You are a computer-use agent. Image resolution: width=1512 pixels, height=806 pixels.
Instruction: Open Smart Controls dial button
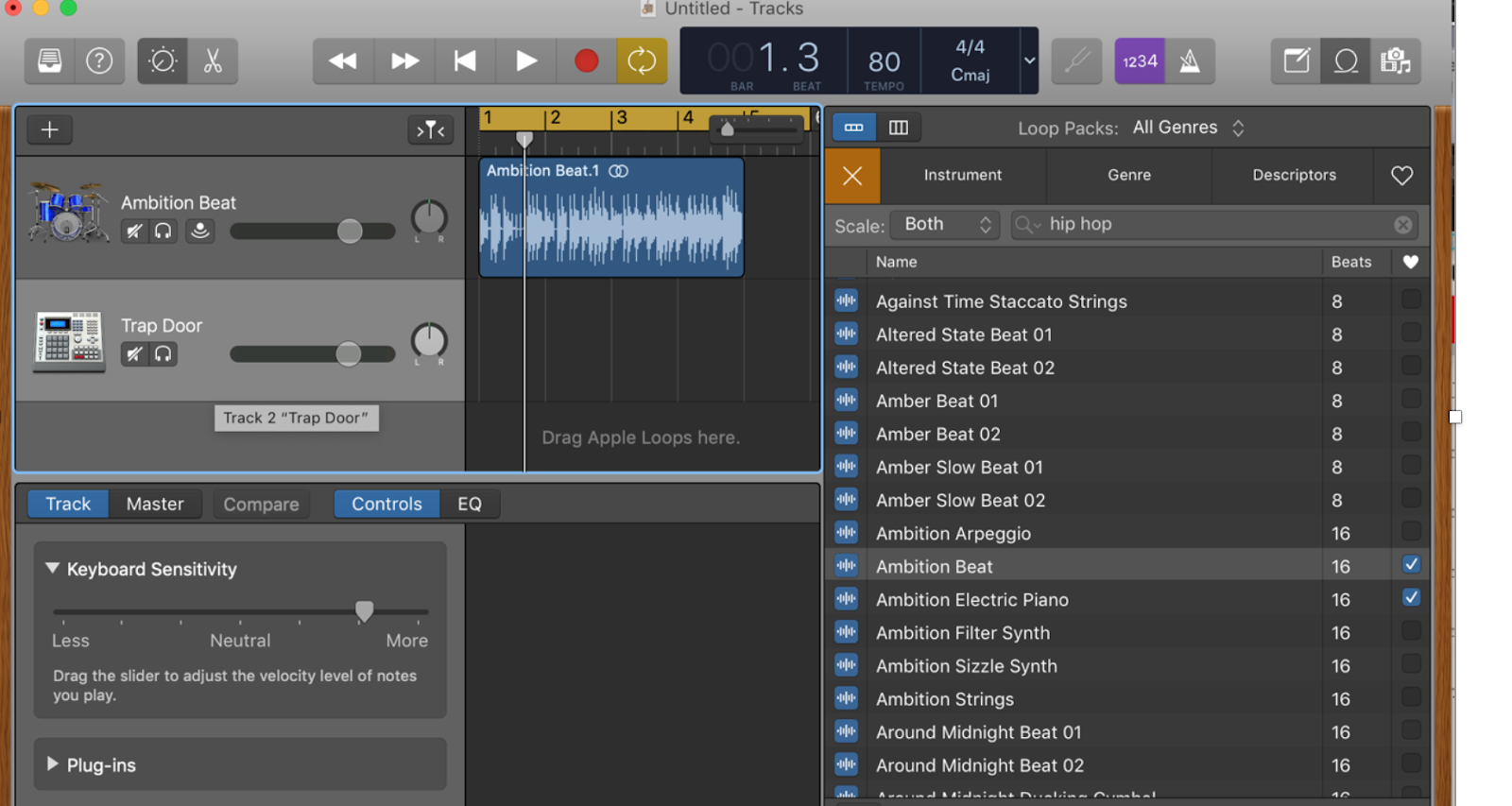(x=163, y=61)
